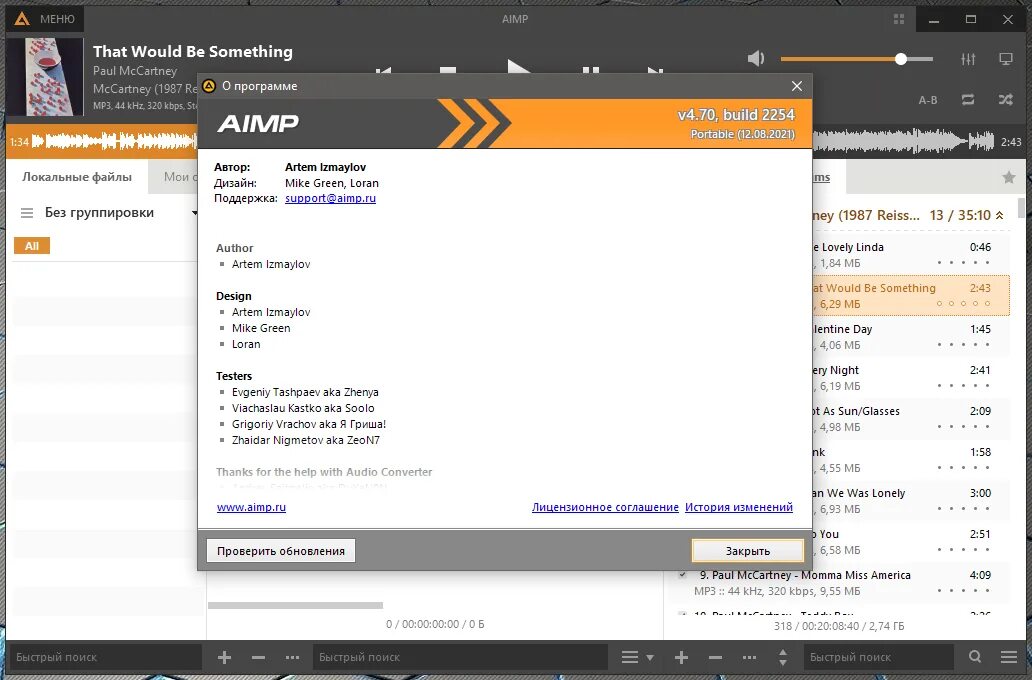
Task: Click the AIMP logo icon in title bar
Action: click(x=22, y=19)
